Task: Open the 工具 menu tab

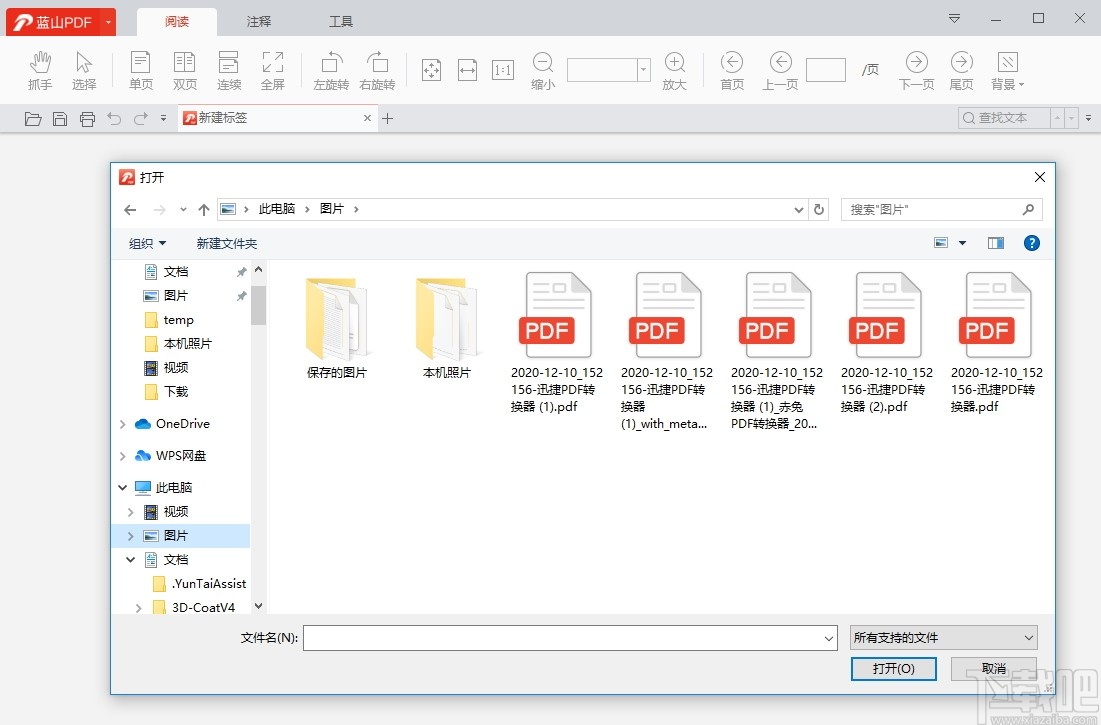Action: (340, 20)
